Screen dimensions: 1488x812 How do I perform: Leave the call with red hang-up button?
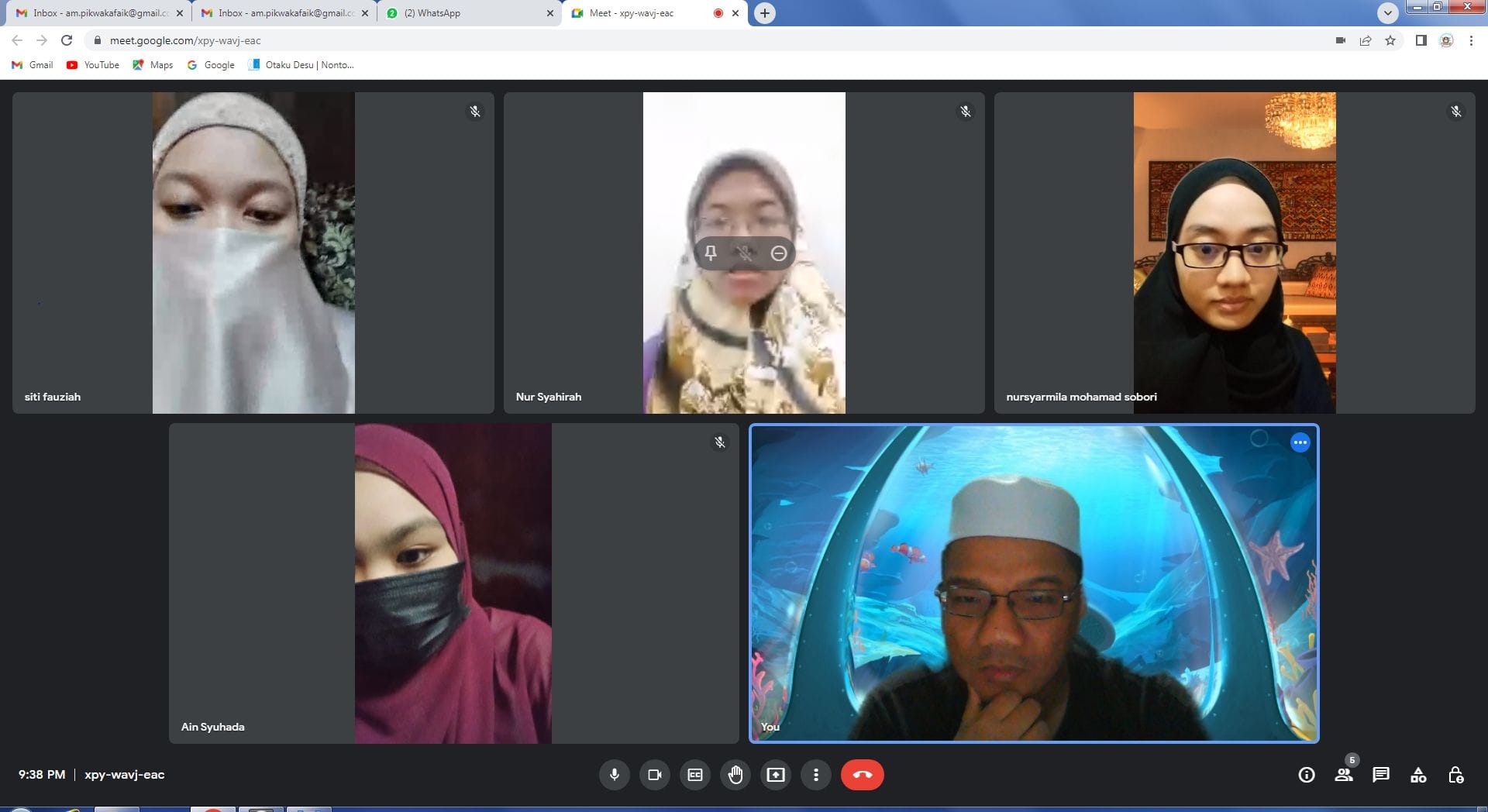(862, 775)
